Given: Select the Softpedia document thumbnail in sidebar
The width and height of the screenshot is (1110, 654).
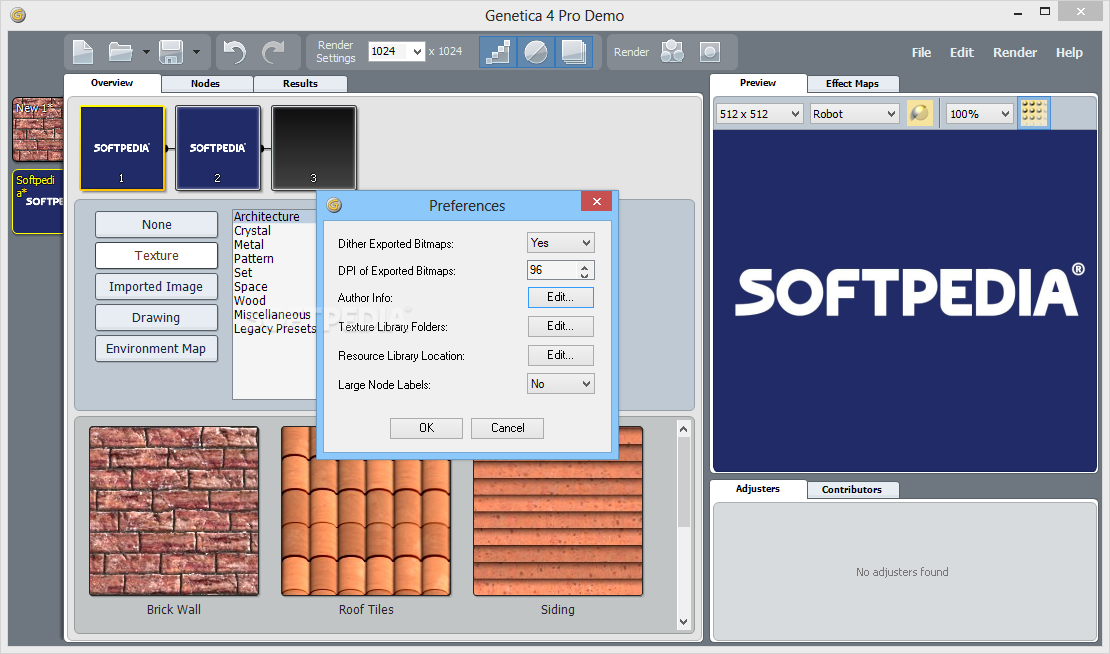Looking at the screenshot, I should [x=38, y=202].
